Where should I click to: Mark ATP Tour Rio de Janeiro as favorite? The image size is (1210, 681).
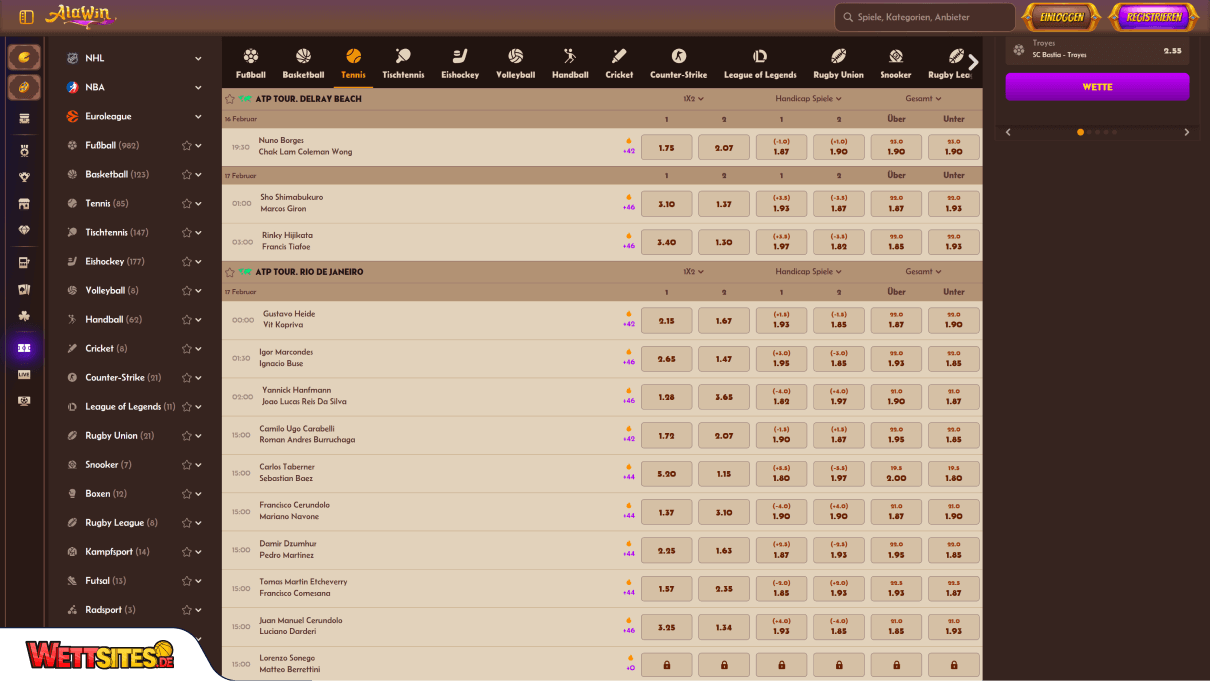coord(230,272)
